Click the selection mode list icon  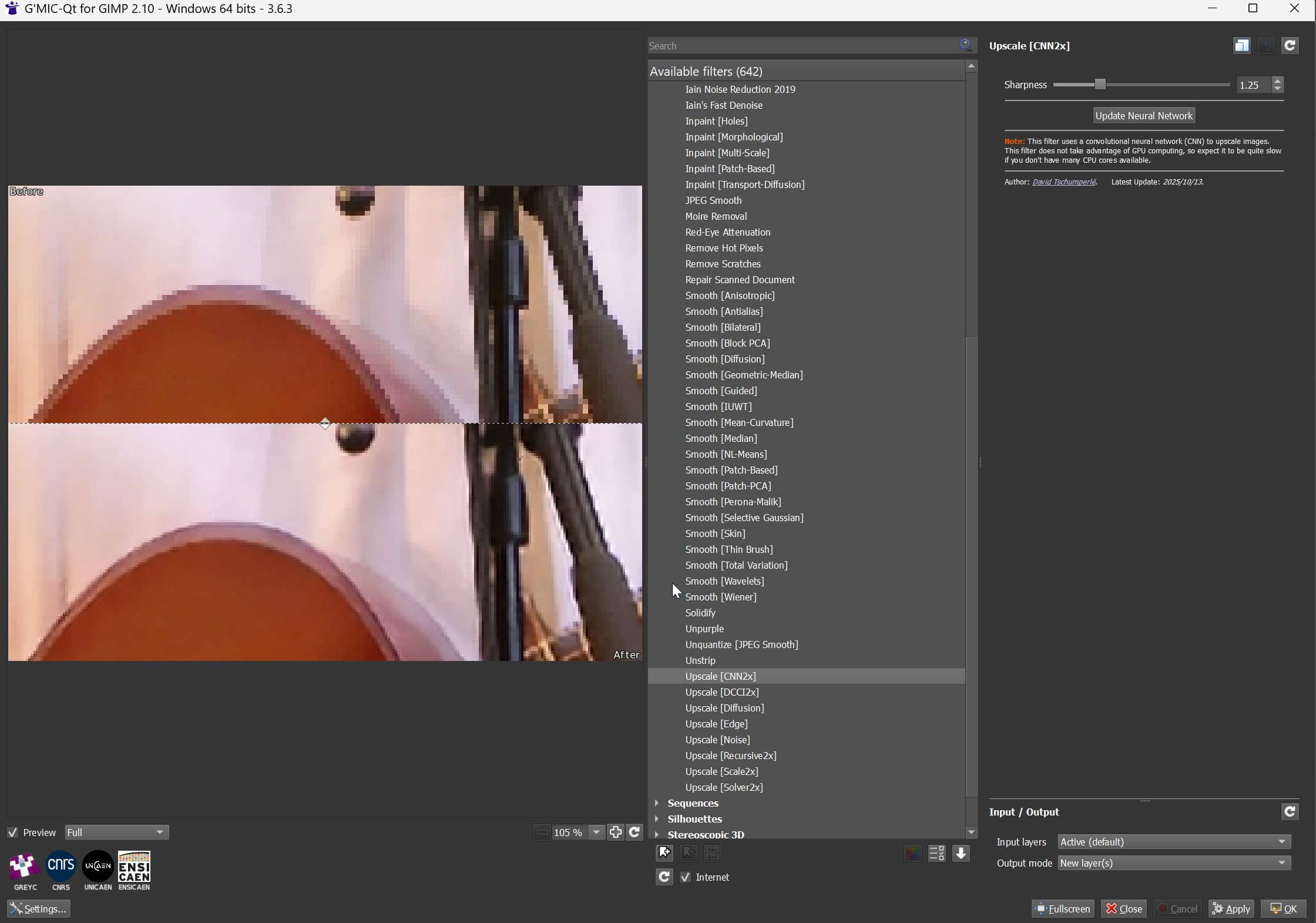pos(936,854)
